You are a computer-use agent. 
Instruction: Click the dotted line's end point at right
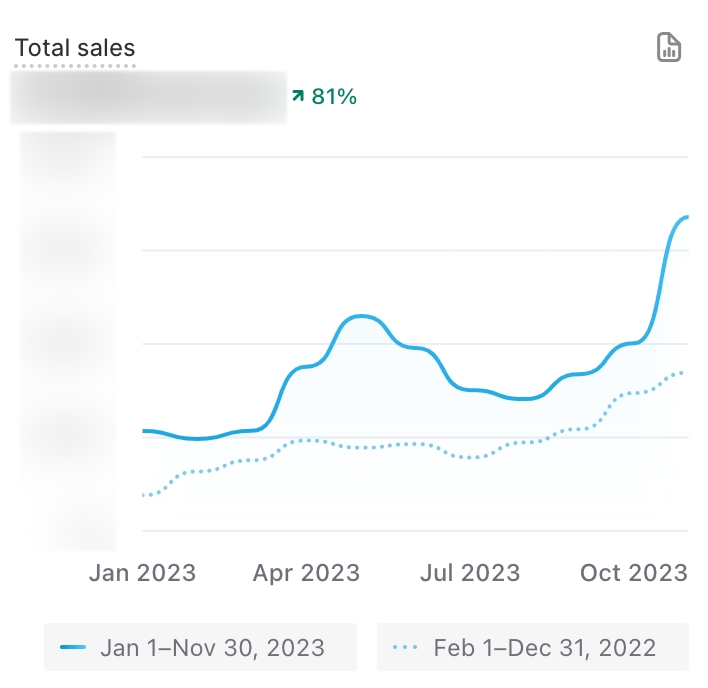click(684, 372)
